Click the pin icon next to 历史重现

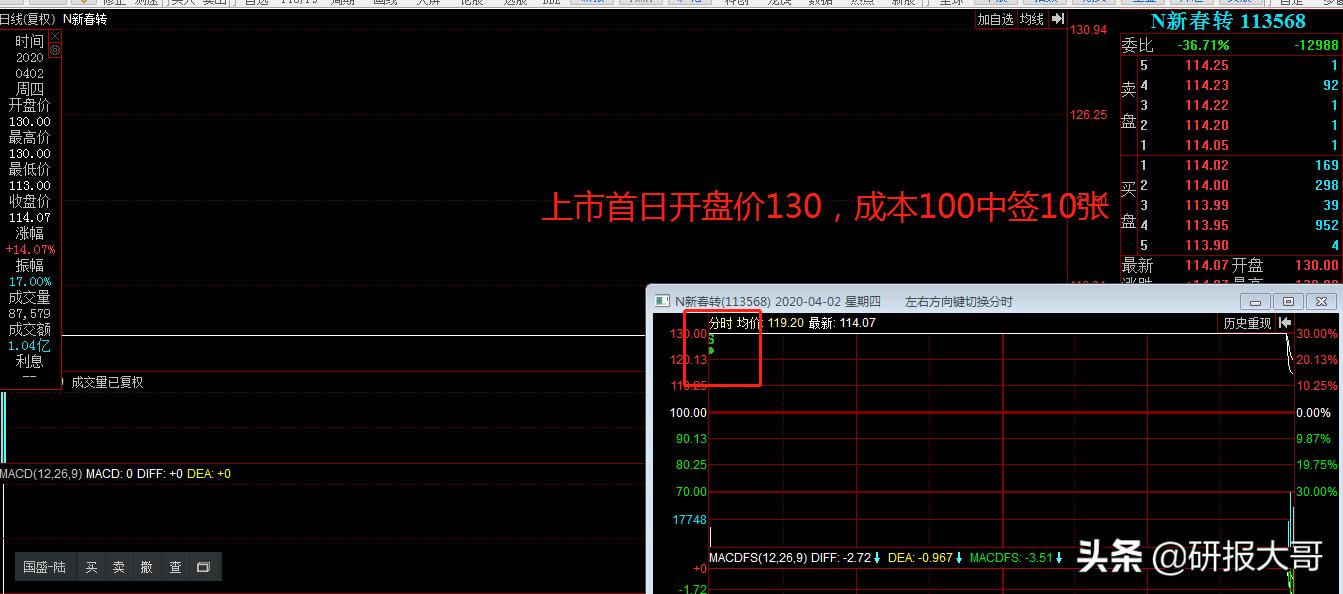[1285, 323]
